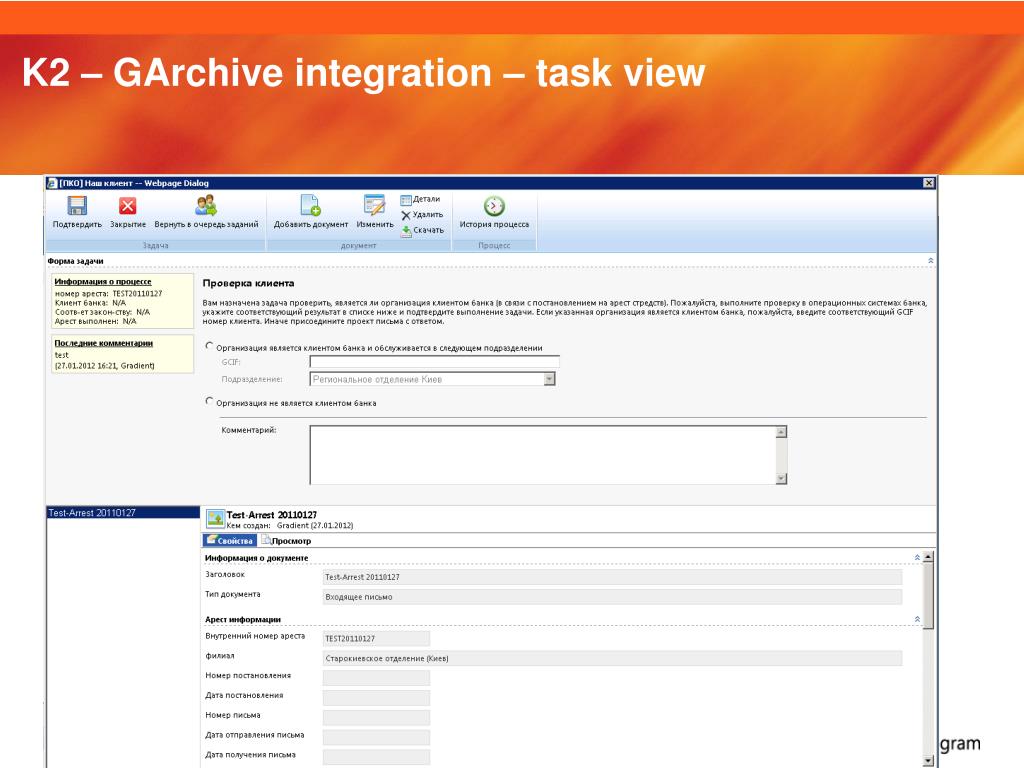Click 'Проверка клиента' heading text
This screenshot has height=768, width=1024.
tap(248, 283)
